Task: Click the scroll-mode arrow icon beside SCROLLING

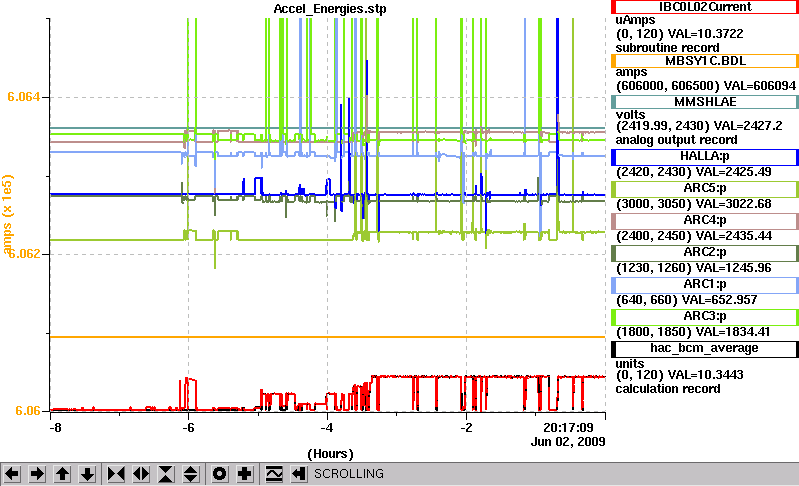Action: tap(299, 474)
